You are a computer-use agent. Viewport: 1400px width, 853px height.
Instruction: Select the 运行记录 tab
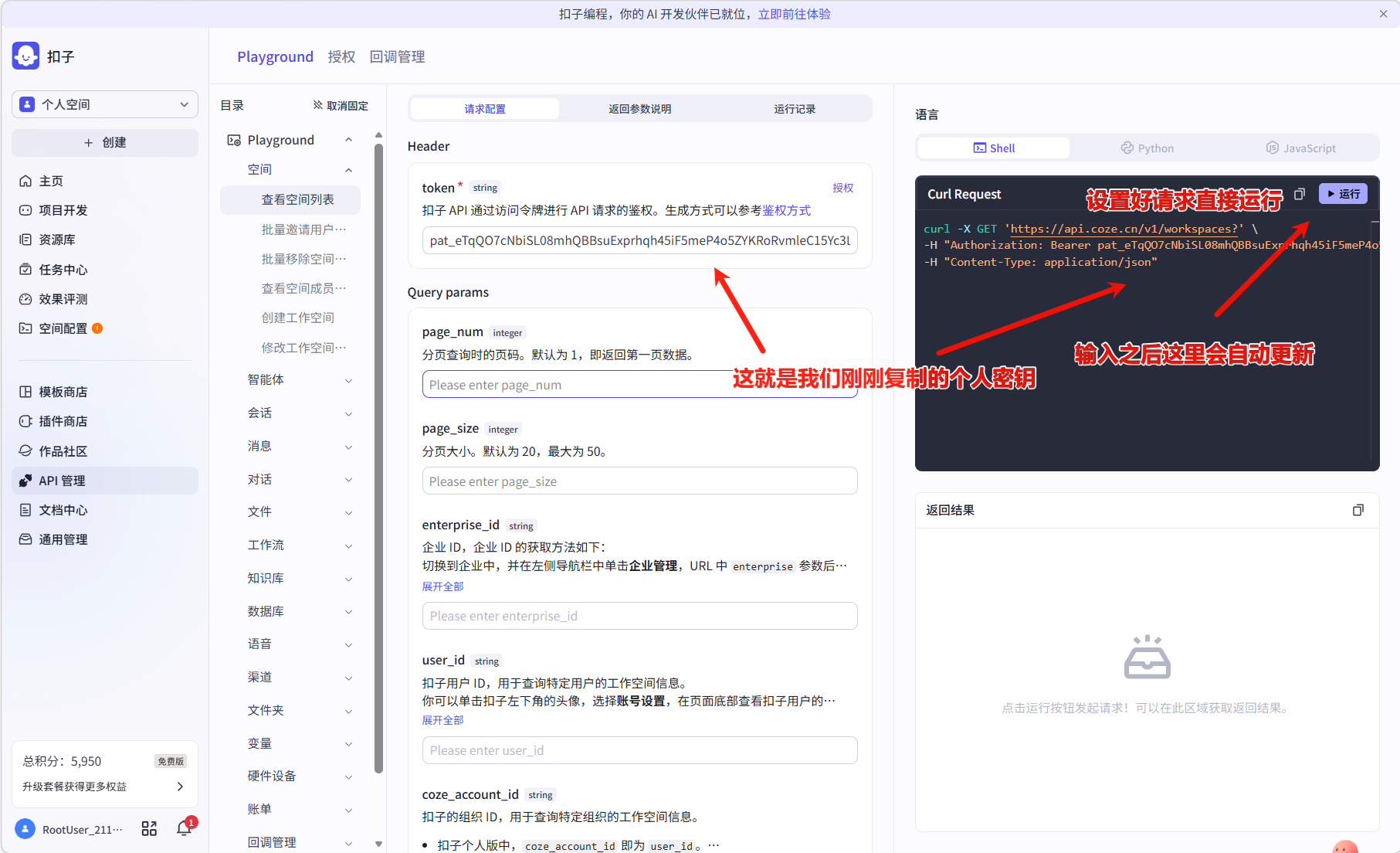click(x=795, y=109)
